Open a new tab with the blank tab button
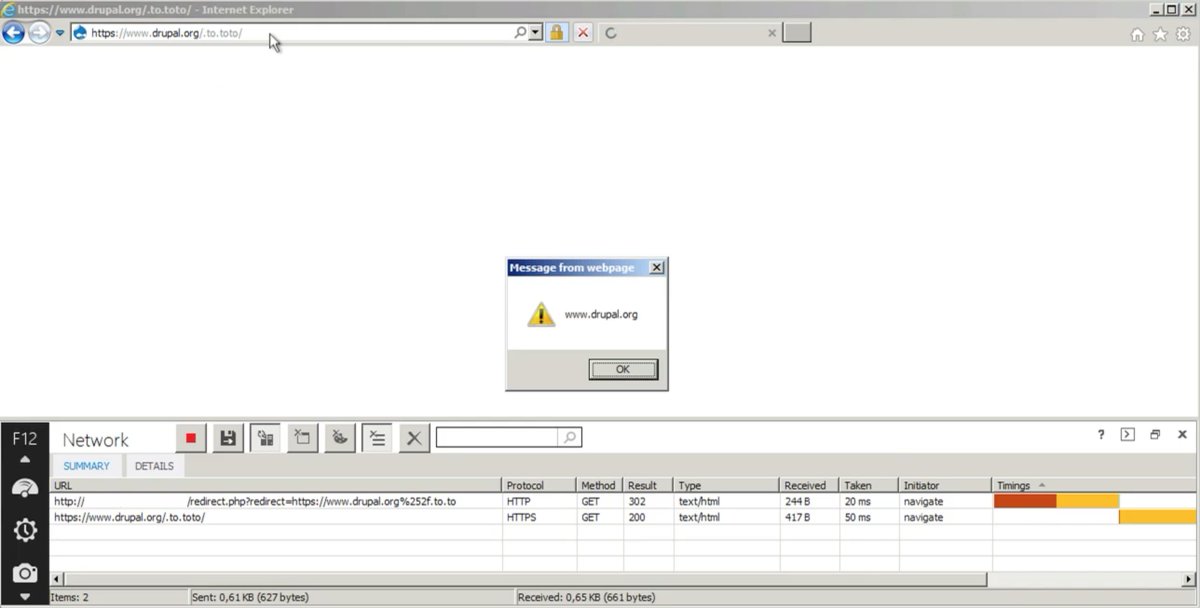The height and width of the screenshot is (608, 1200). coord(797,33)
